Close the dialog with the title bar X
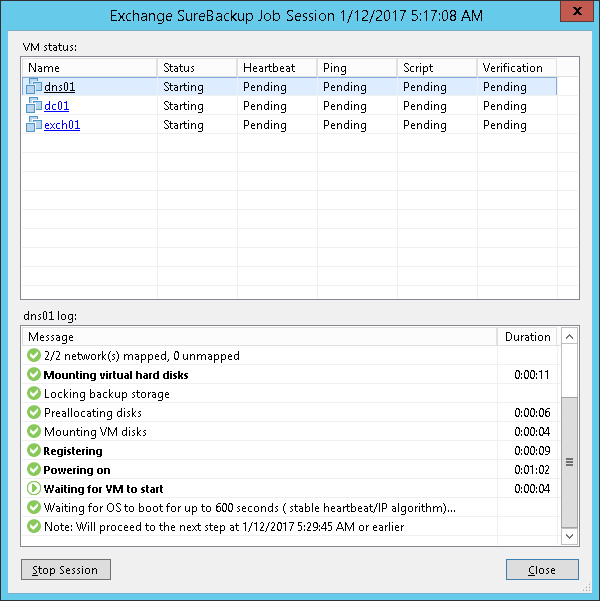Image resolution: width=600 pixels, height=601 pixels. point(577,11)
